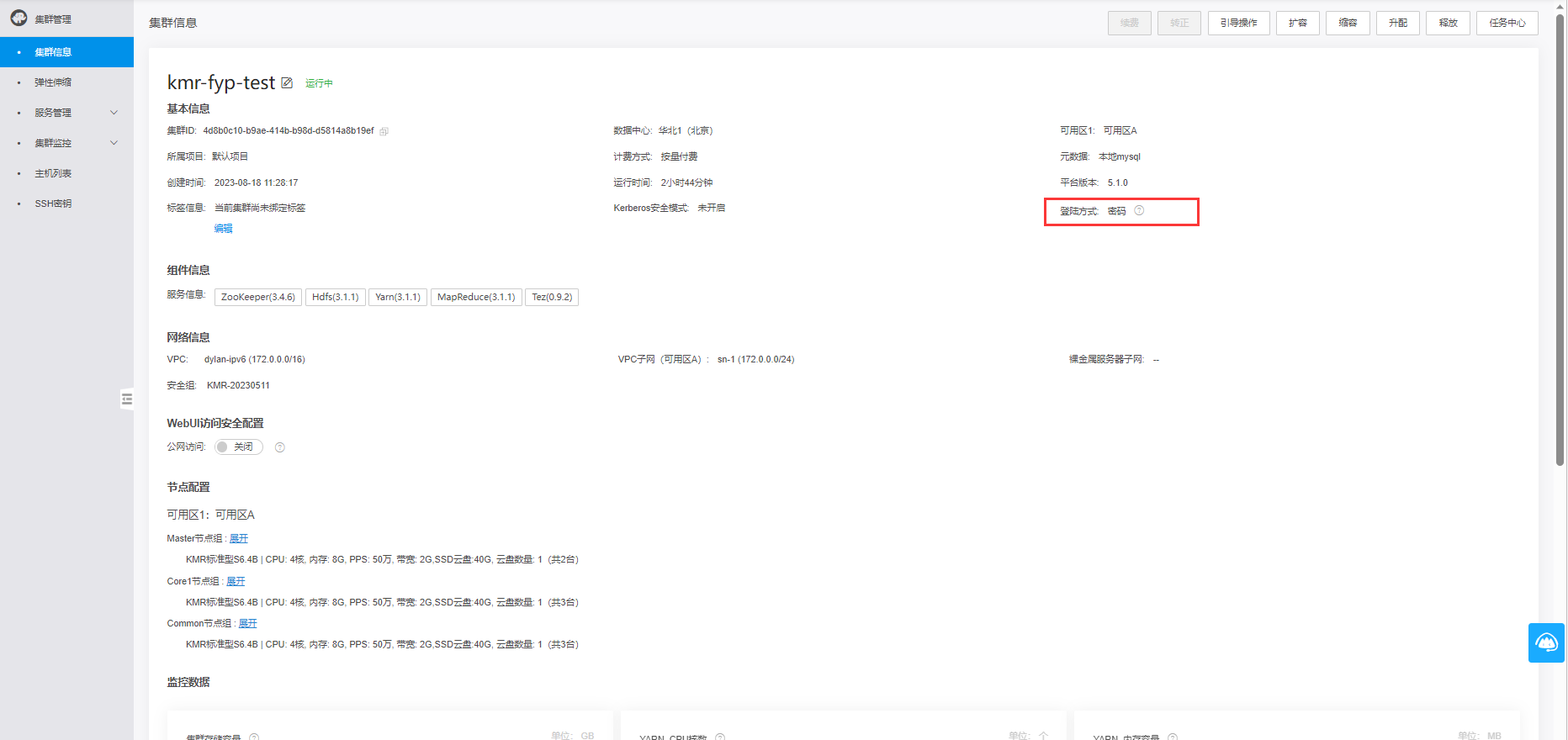Screen dimensions: 1568x740
Task: Click 缩容 to scale in
Action: pos(1348,23)
